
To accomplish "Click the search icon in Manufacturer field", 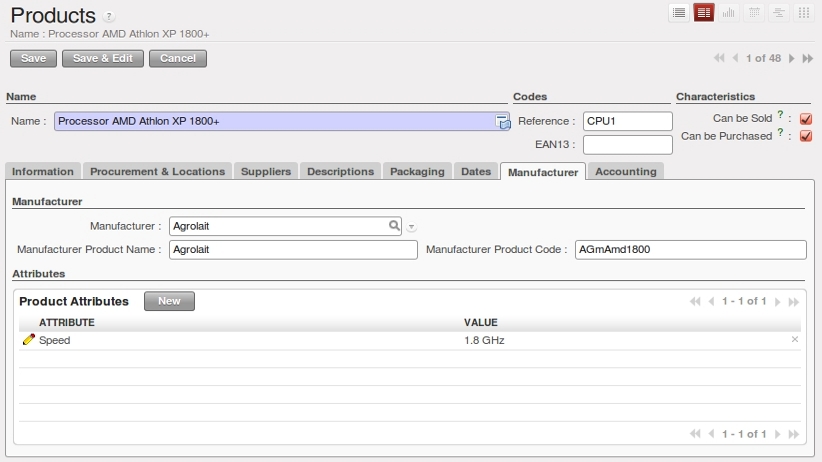I will [x=395, y=226].
